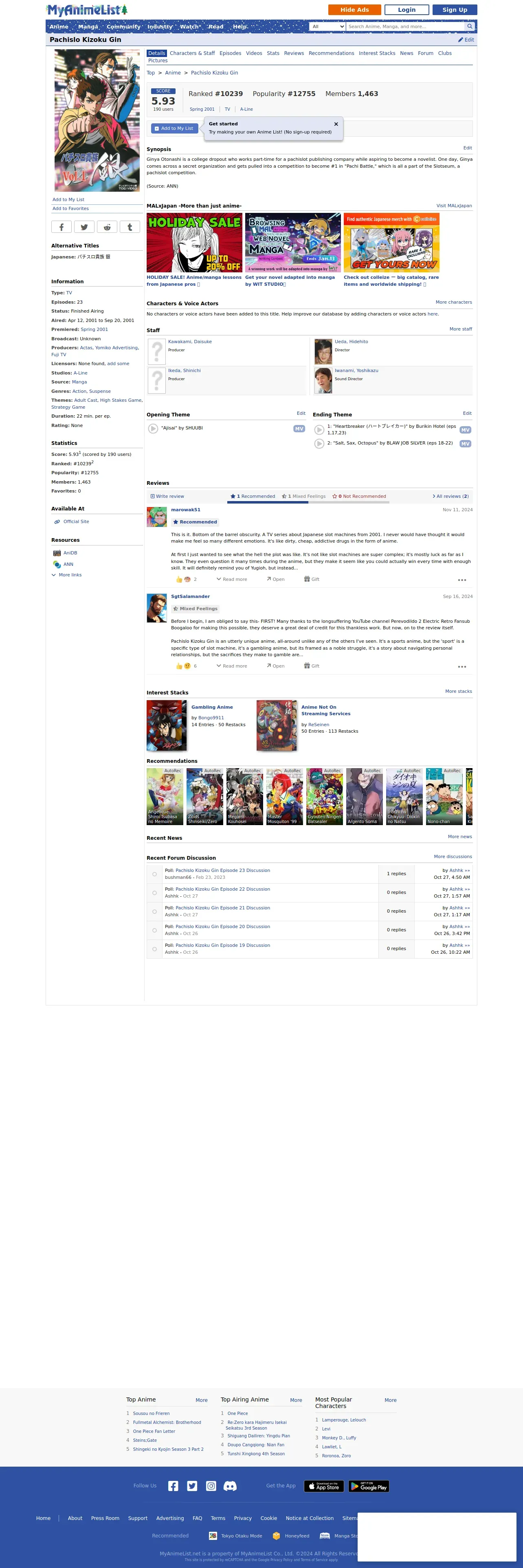Open more options on SgtSalamander's review
Image resolution: width=523 pixels, height=1568 pixels.
462,666
